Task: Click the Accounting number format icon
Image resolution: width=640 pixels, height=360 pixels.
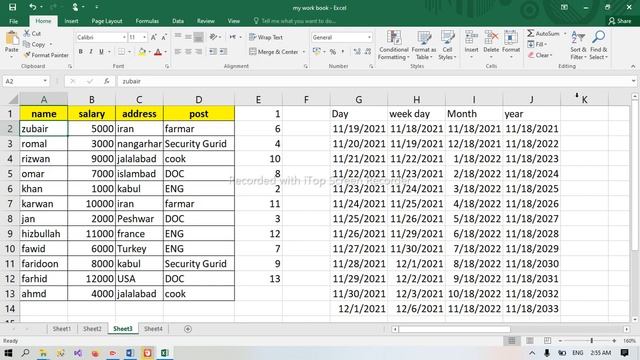Action: 317,52
